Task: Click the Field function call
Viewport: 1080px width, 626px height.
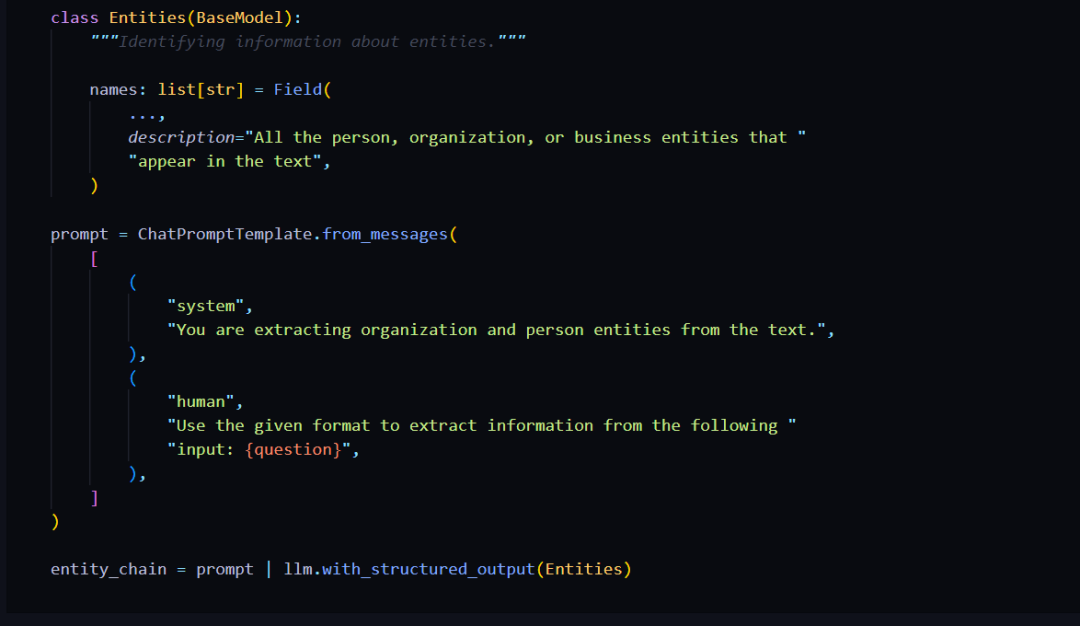Action: pos(297,89)
